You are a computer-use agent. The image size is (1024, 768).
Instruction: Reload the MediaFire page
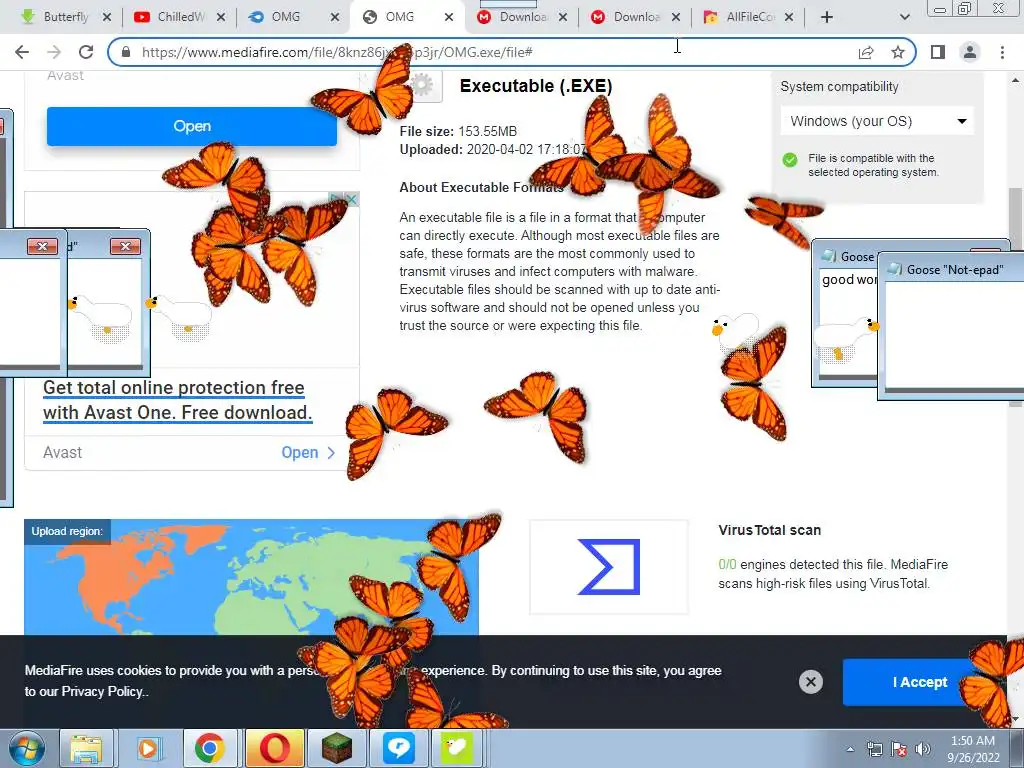86,52
